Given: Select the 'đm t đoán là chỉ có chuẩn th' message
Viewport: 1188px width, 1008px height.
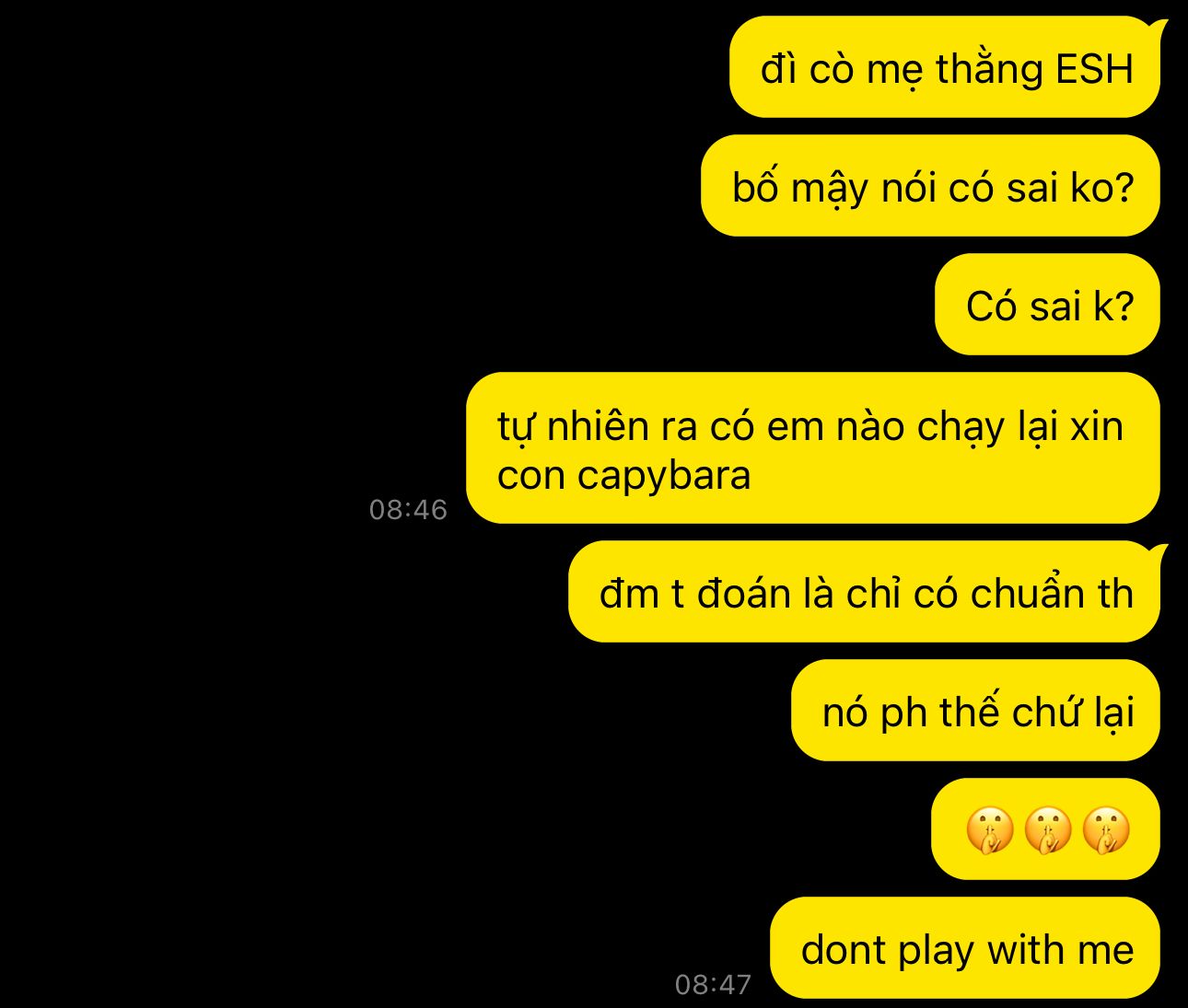Looking at the screenshot, I should (x=864, y=592).
